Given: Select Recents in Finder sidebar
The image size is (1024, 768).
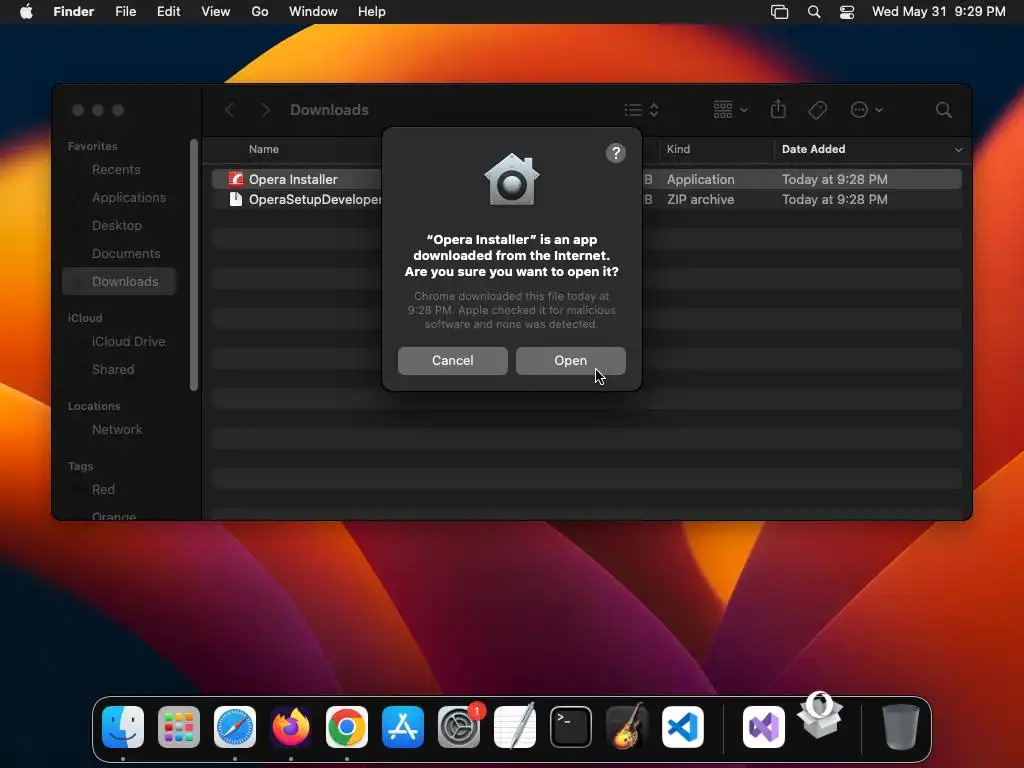Looking at the screenshot, I should 116,169.
